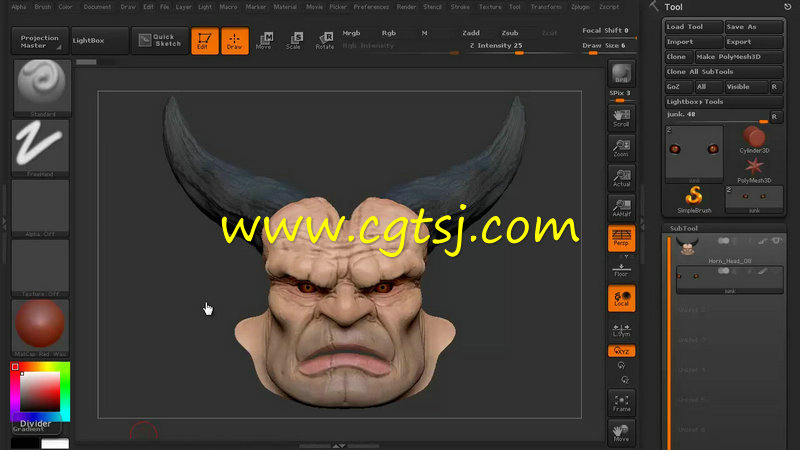Open the Alpha menu

tap(19, 7)
